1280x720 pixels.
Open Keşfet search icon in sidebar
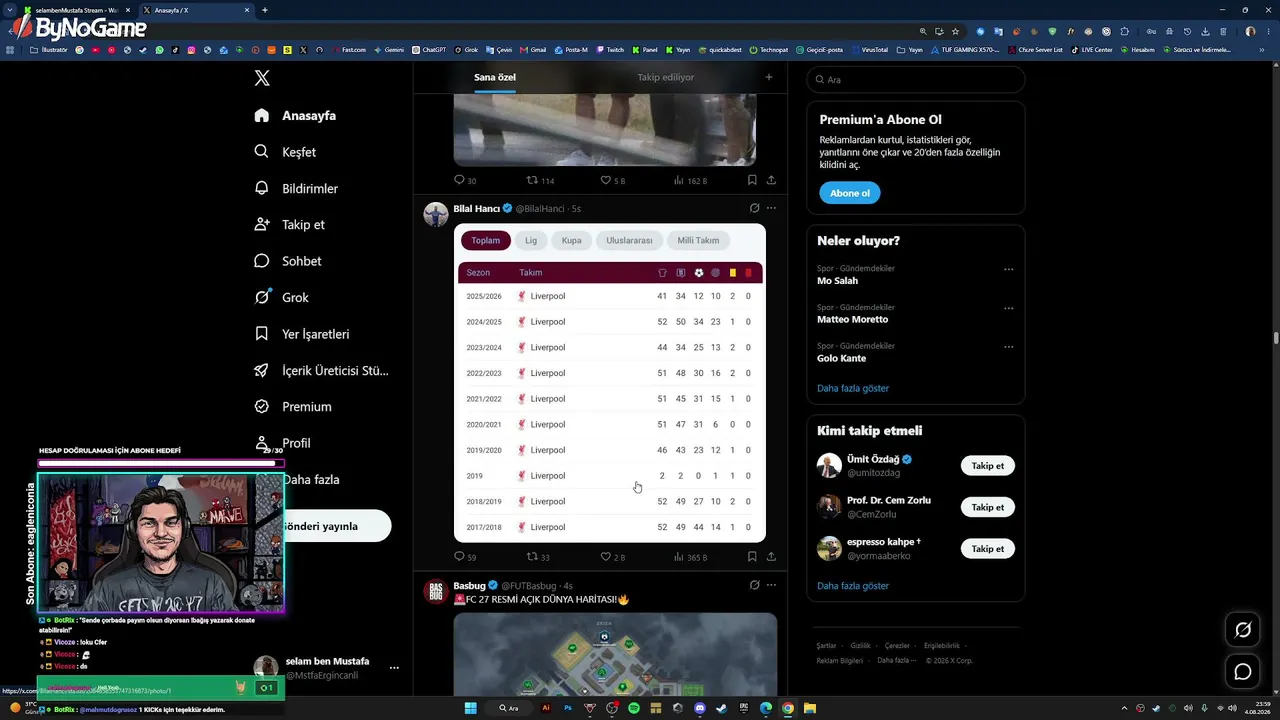tap(262, 152)
